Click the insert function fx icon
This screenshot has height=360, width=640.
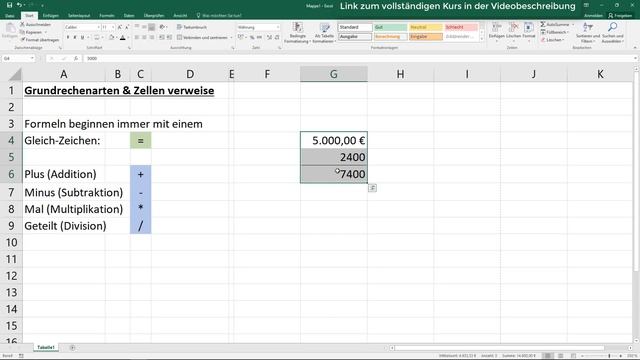[76, 58]
